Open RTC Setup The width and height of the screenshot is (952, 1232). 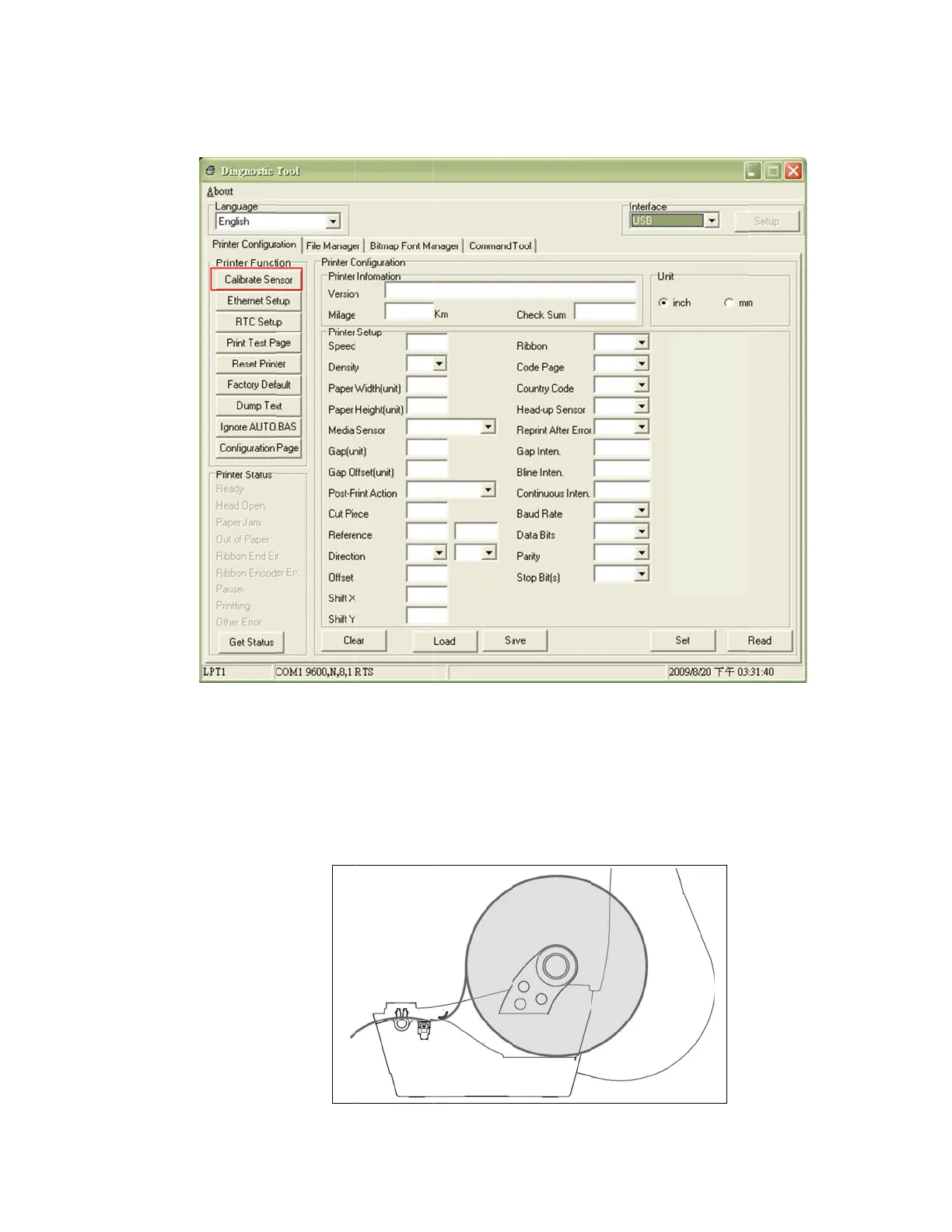coord(258,322)
